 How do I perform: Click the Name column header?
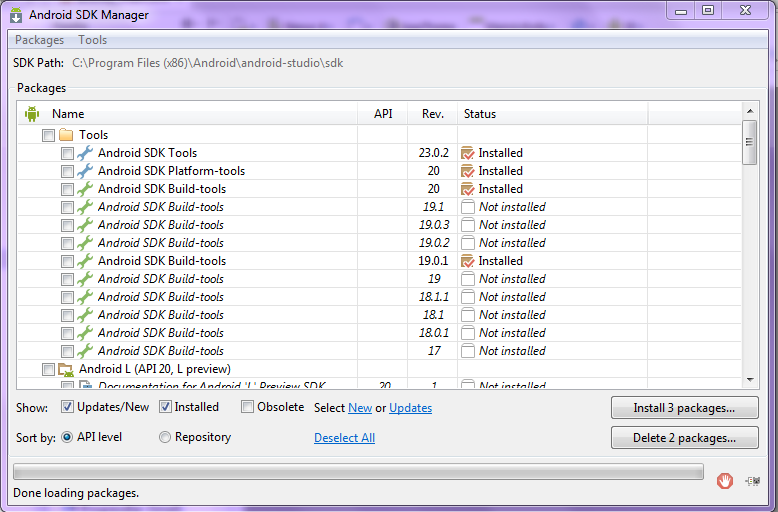pos(188,114)
